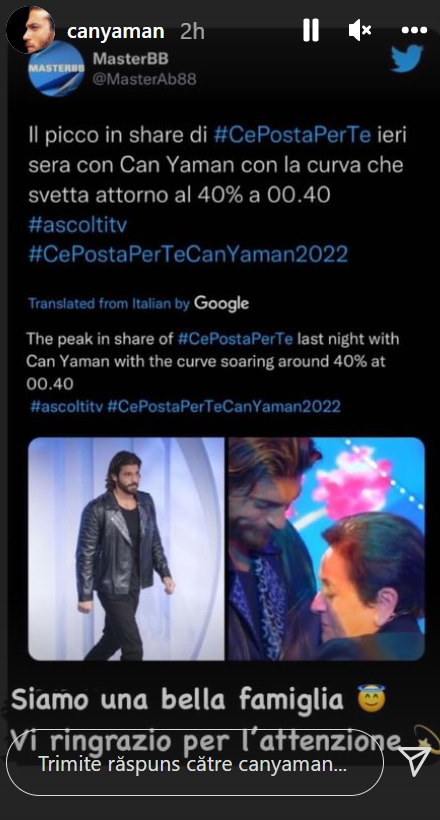The width and height of the screenshot is (440, 820).
Task: Pause the story with the pause icon
Action: tap(311, 31)
